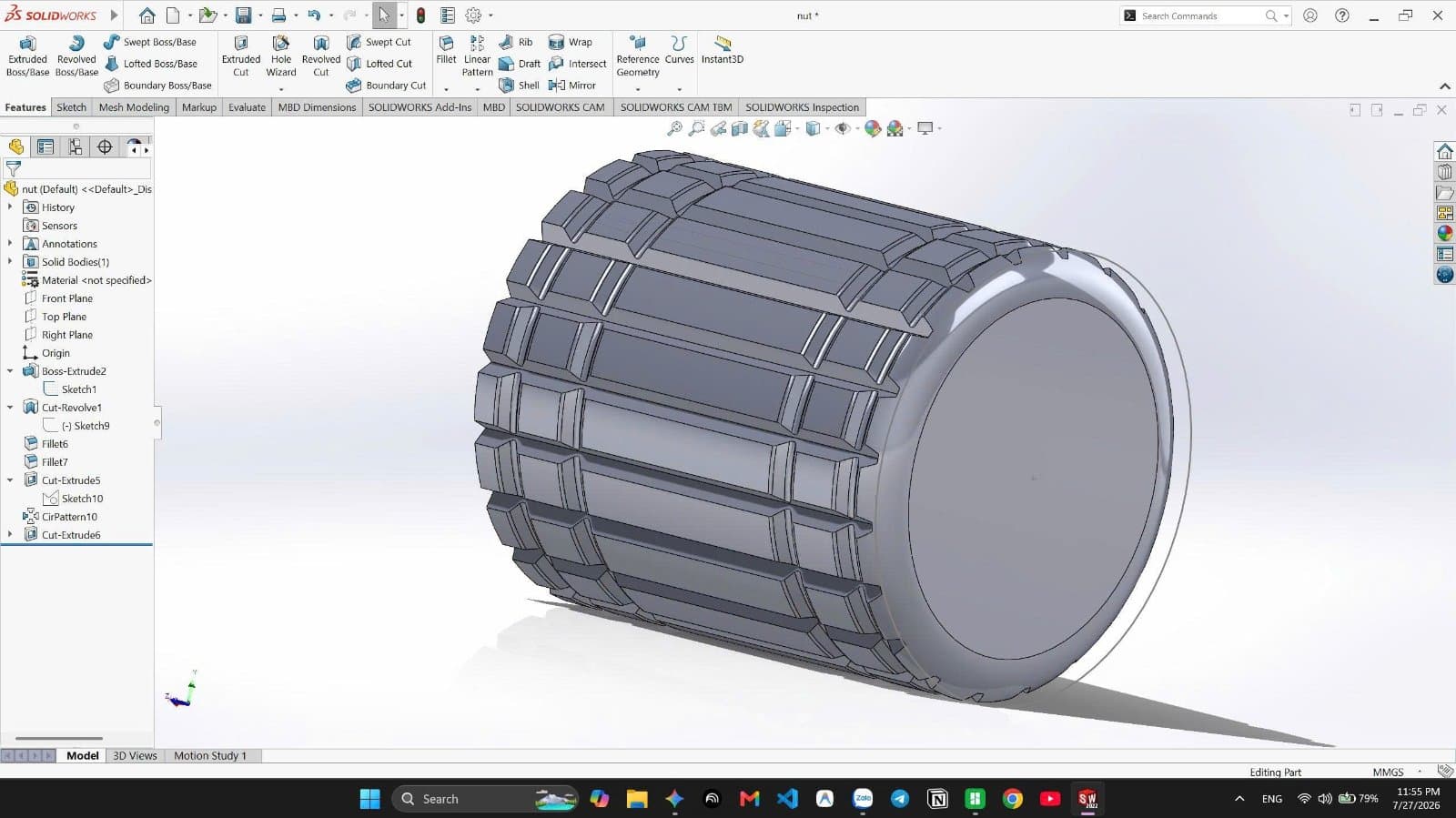Toggle Hide/Show Items eye icon
The image size is (1456, 818).
843,128
